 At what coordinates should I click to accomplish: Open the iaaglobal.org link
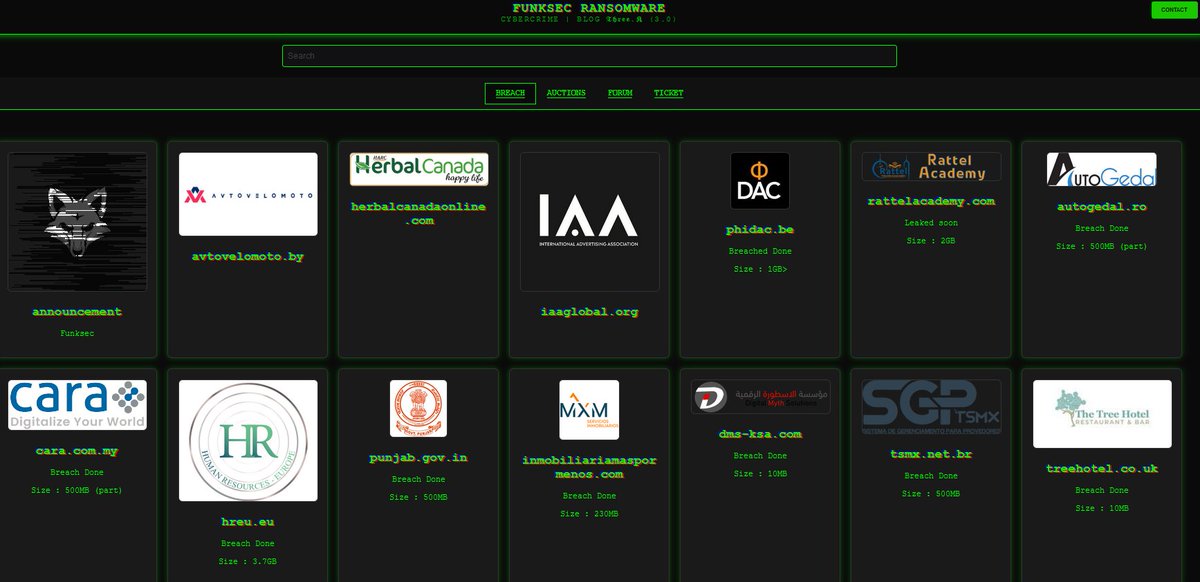(x=590, y=312)
